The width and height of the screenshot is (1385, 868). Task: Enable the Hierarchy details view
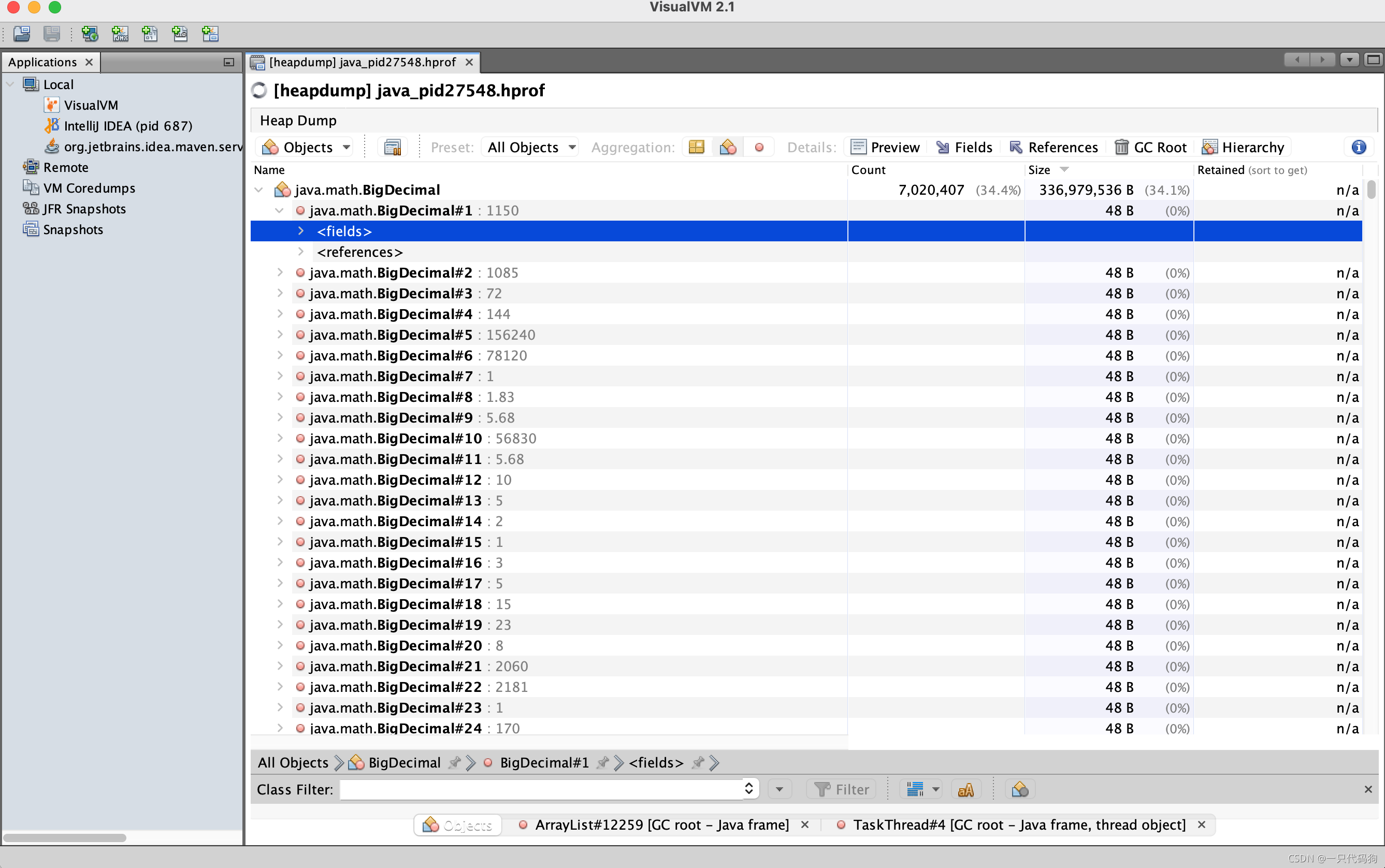tap(1243, 148)
